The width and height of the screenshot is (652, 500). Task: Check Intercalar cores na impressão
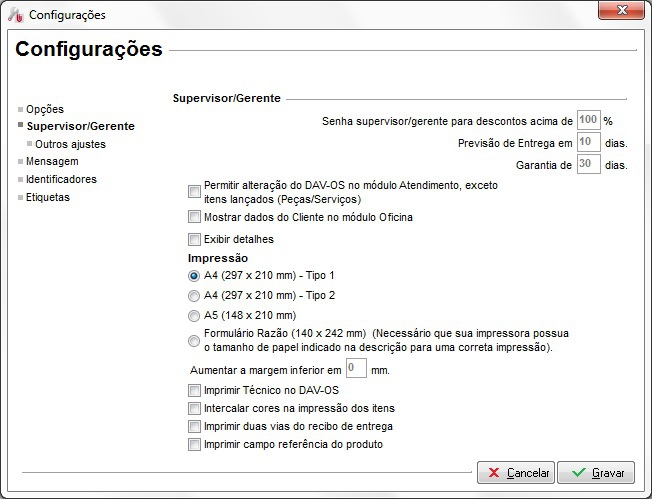pos(194,408)
